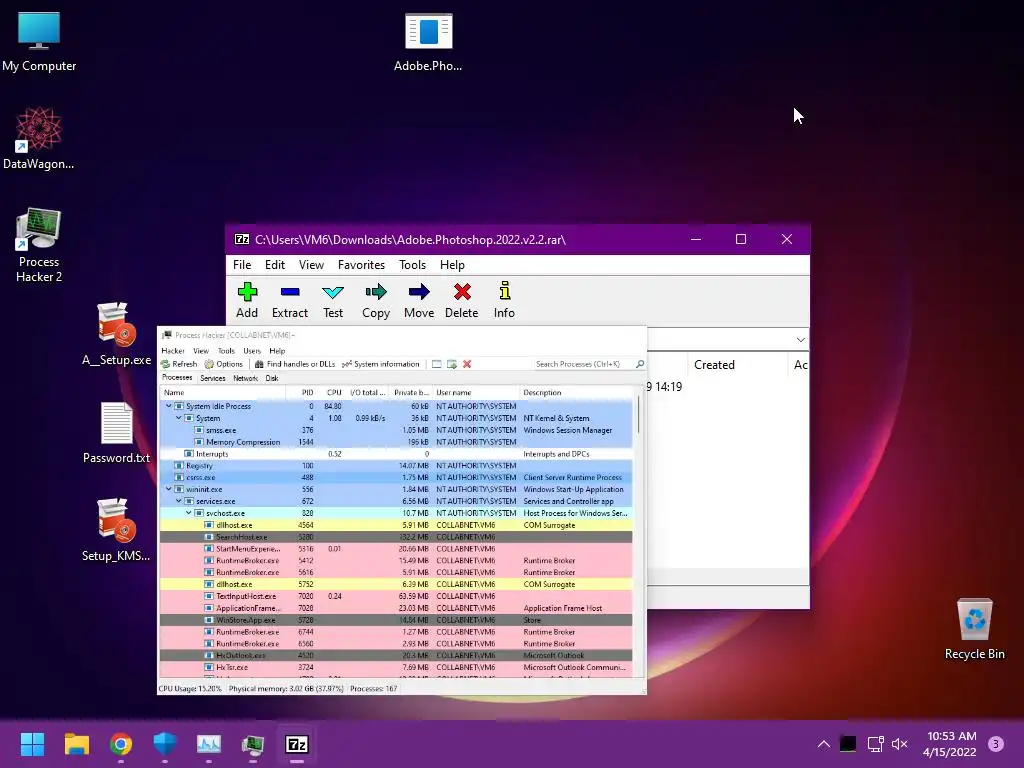The width and height of the screenshot is (1024, 768).
Task: Select the Recycle Bin icon
Action: (974, 629)
